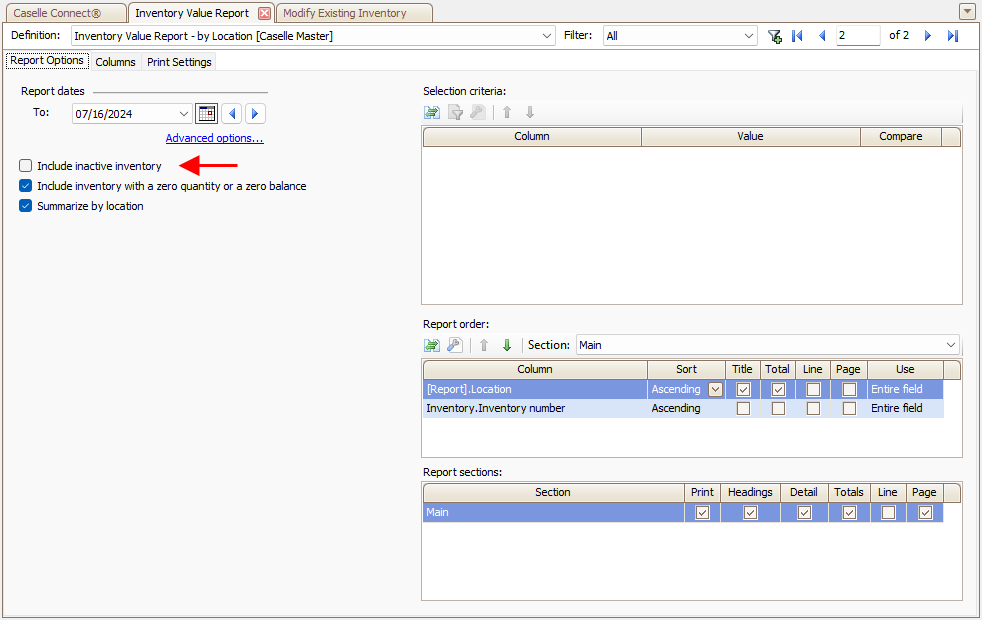Open the Advanced options link

click(214, 138)
